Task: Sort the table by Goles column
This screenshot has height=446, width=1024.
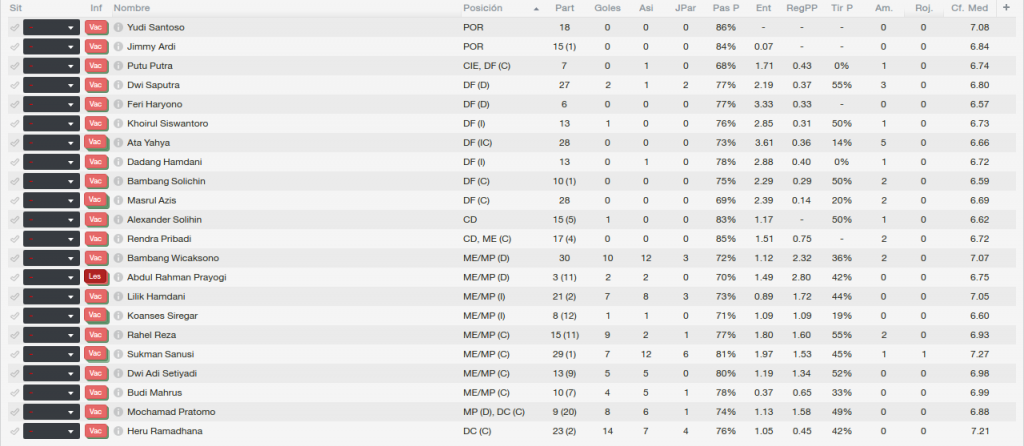Action: (607, 8)
